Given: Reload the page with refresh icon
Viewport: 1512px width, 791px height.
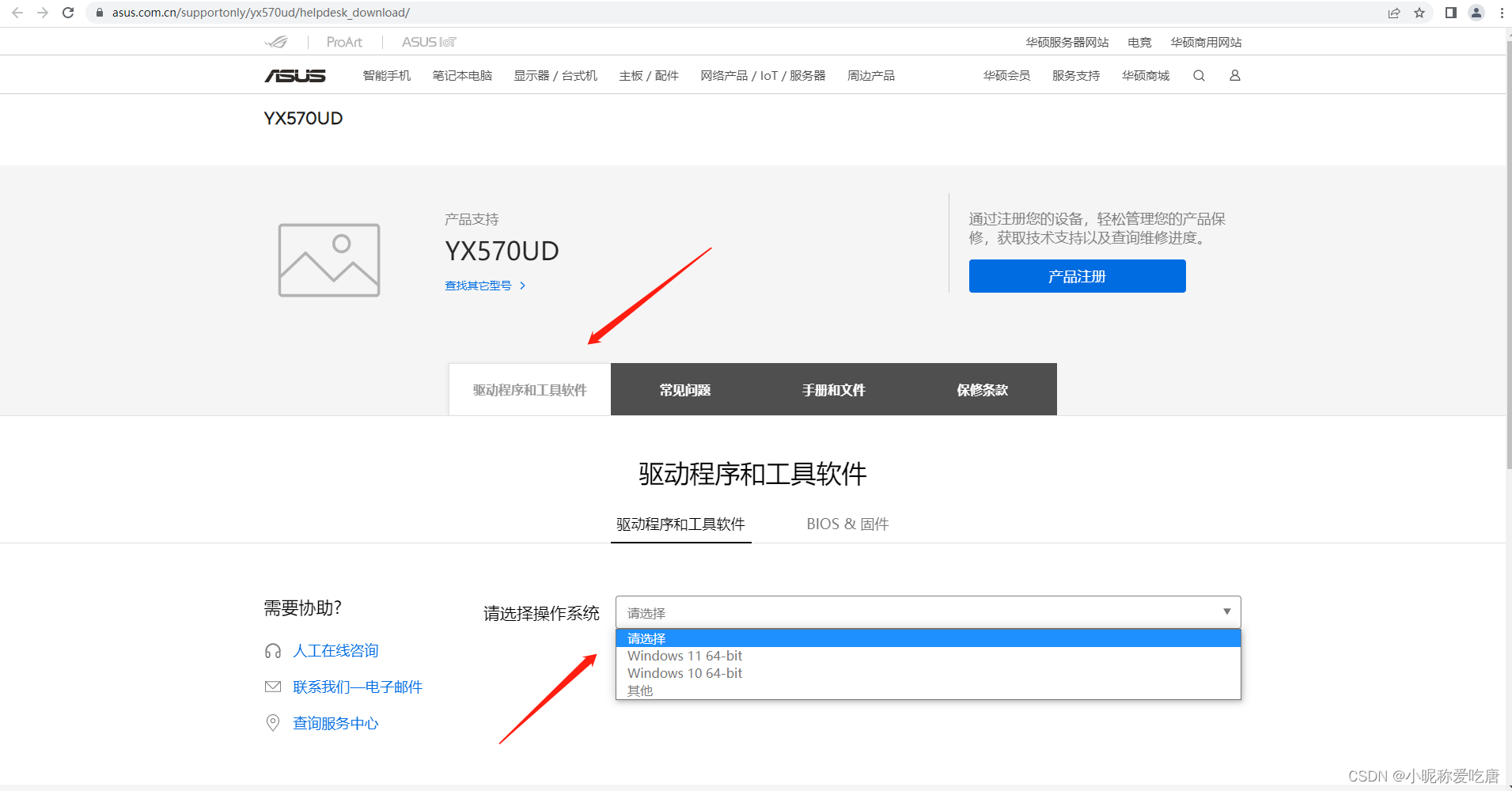Looking at the screenshot, I should click(68, 13).
